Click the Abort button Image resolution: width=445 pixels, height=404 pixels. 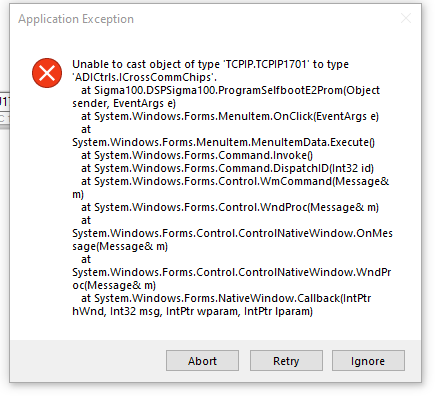[x=202, y=360]
